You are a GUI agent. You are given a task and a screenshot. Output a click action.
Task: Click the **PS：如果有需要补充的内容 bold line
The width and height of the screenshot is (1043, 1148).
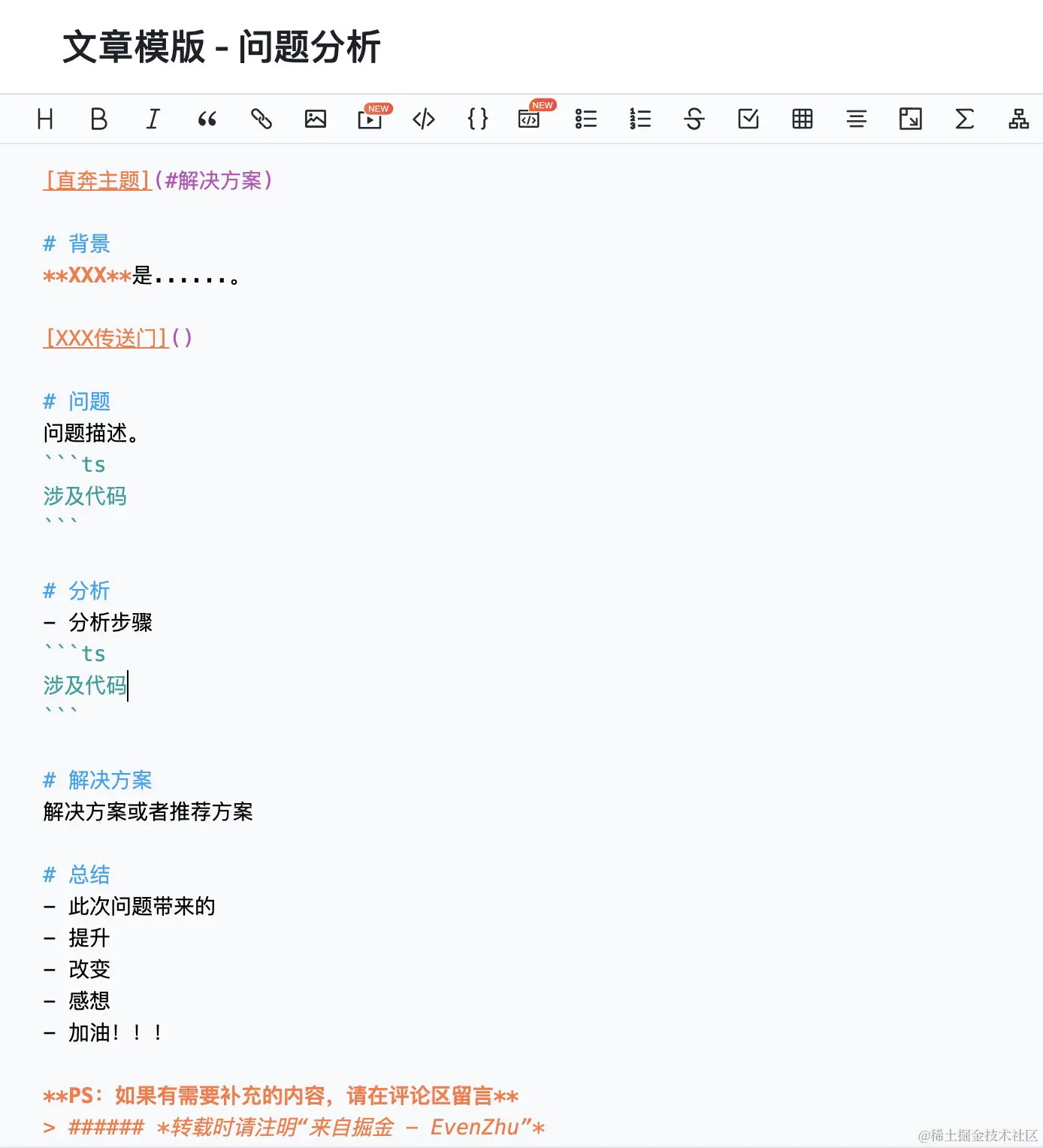[281, 1096]
